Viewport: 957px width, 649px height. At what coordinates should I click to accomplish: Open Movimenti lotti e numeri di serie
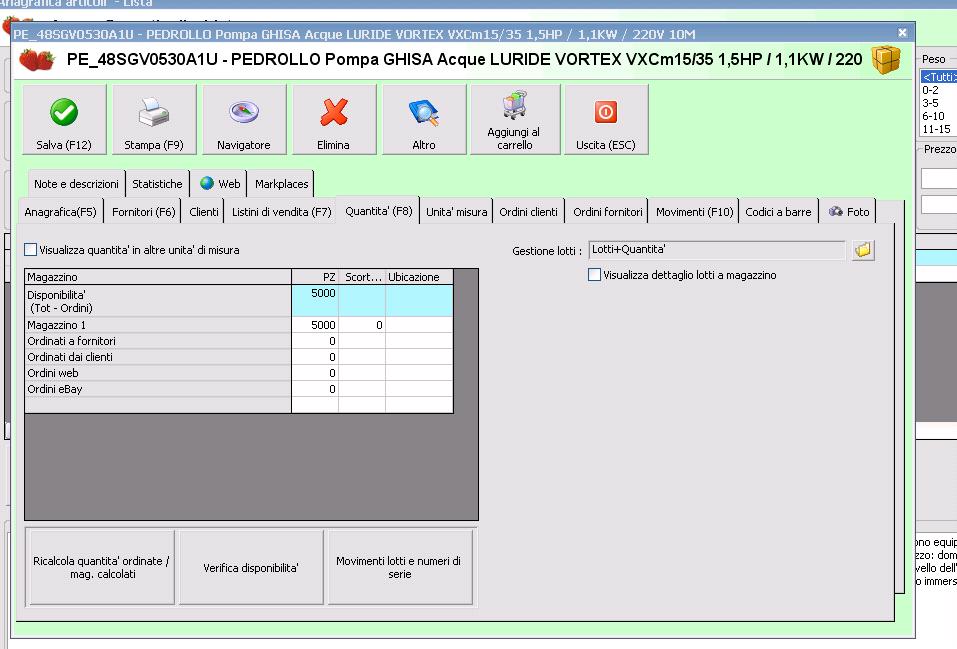coord(400,567)
